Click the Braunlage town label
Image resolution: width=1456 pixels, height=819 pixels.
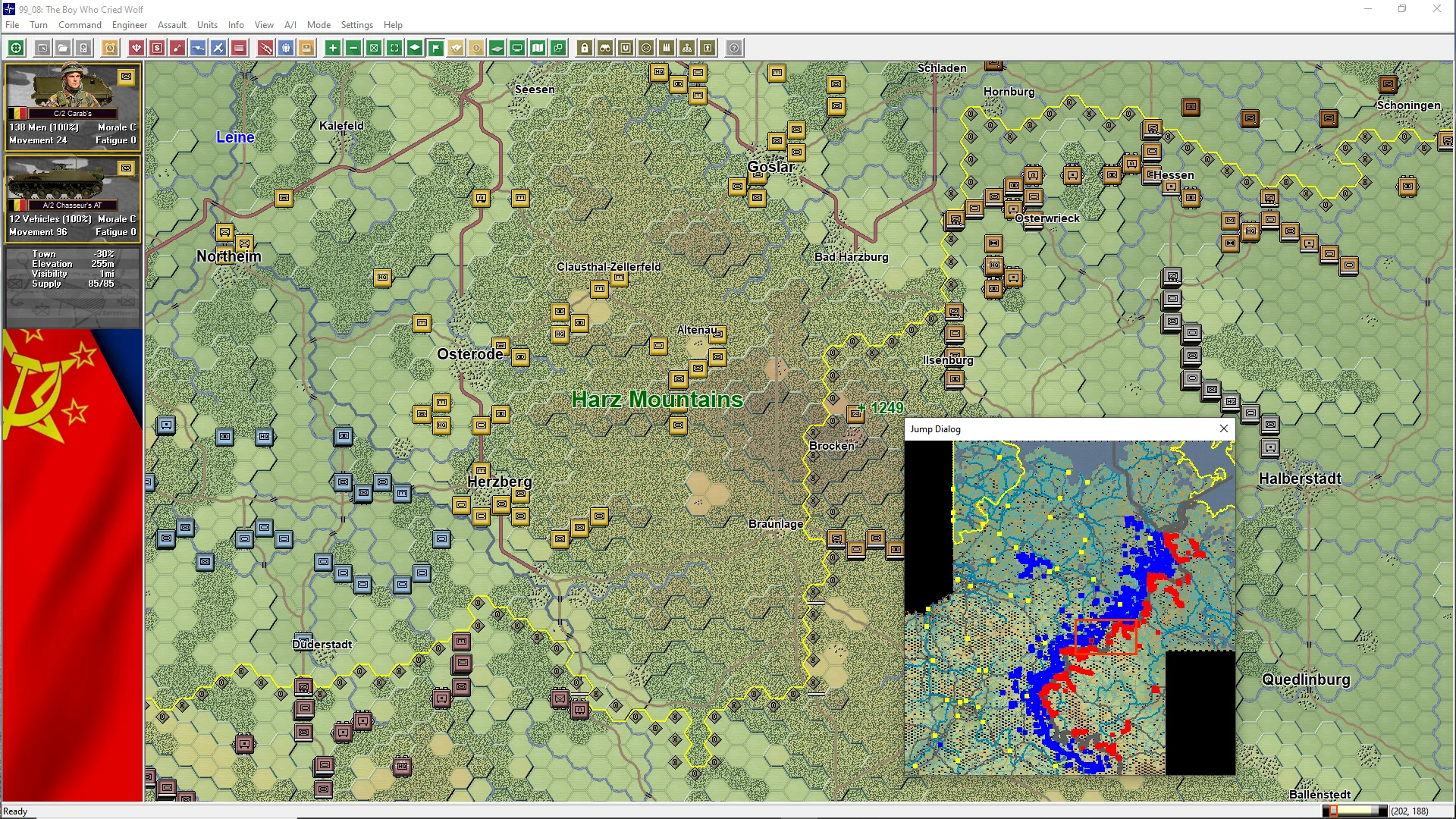776,524
